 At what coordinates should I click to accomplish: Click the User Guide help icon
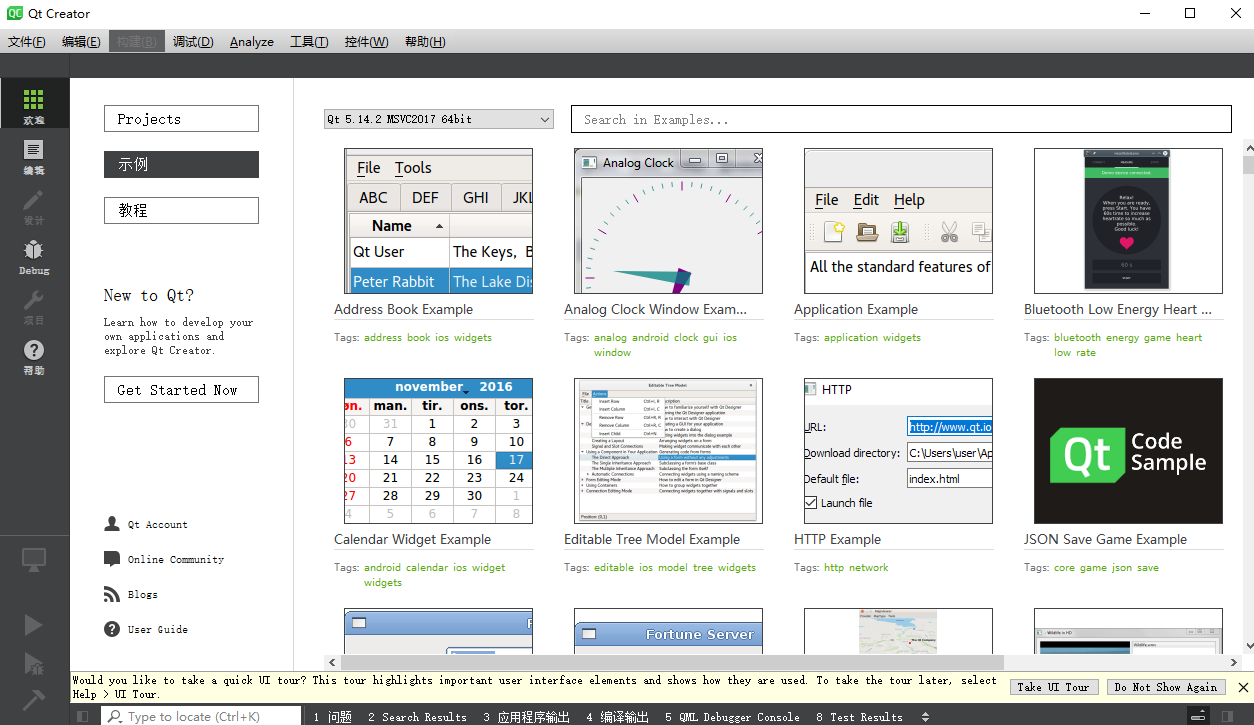112,629
